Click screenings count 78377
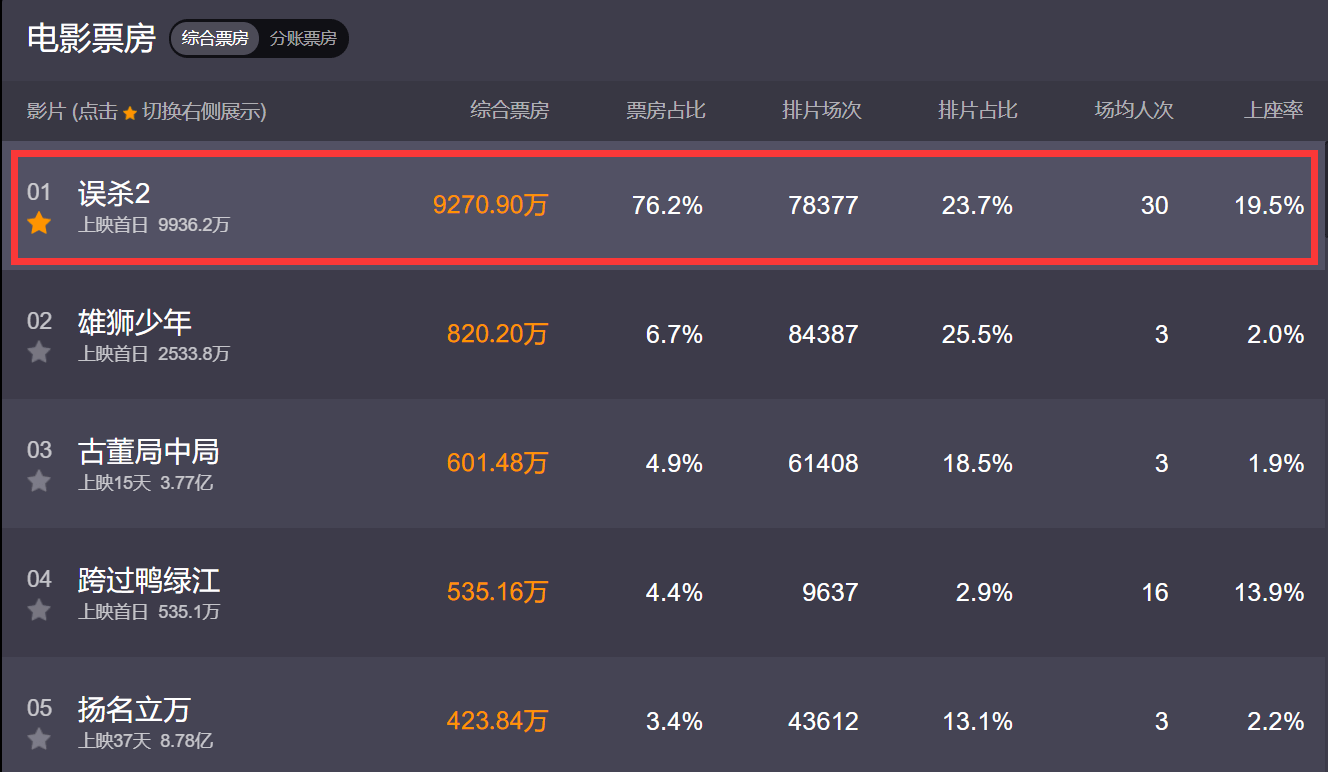Viewport: 1328px width, 772px height. (x=824, y=206)
